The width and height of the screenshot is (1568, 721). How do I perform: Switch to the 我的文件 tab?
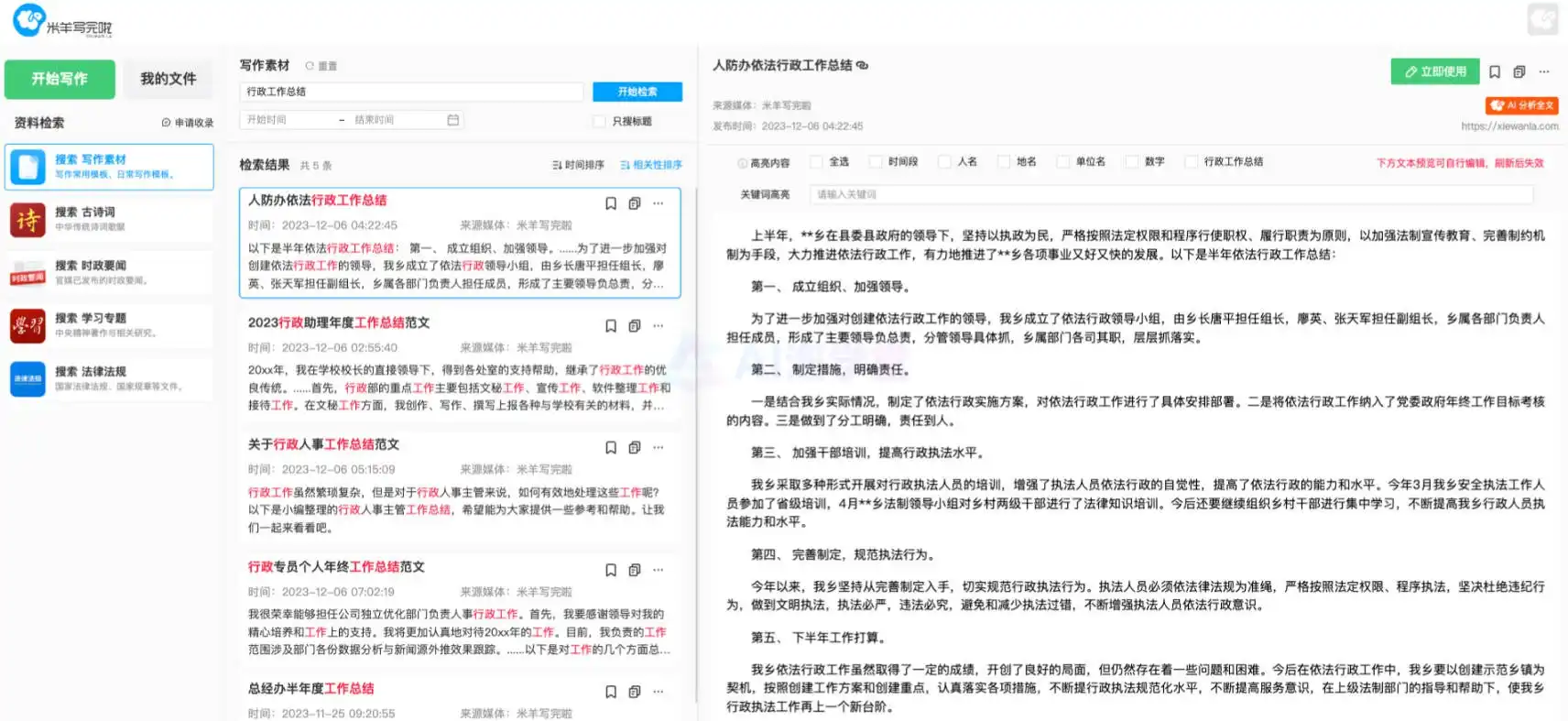coord(168,79)
